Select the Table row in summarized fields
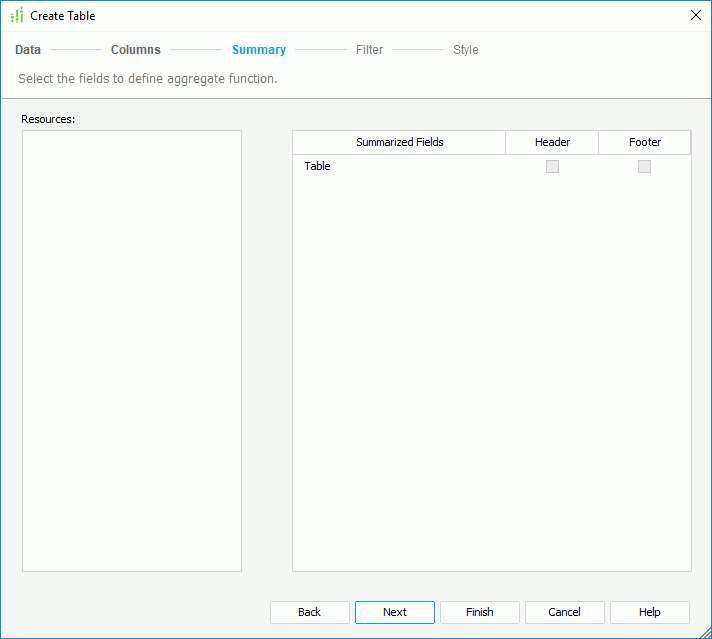Viewport: 712px width, 639px height. [x=492, y=166]
